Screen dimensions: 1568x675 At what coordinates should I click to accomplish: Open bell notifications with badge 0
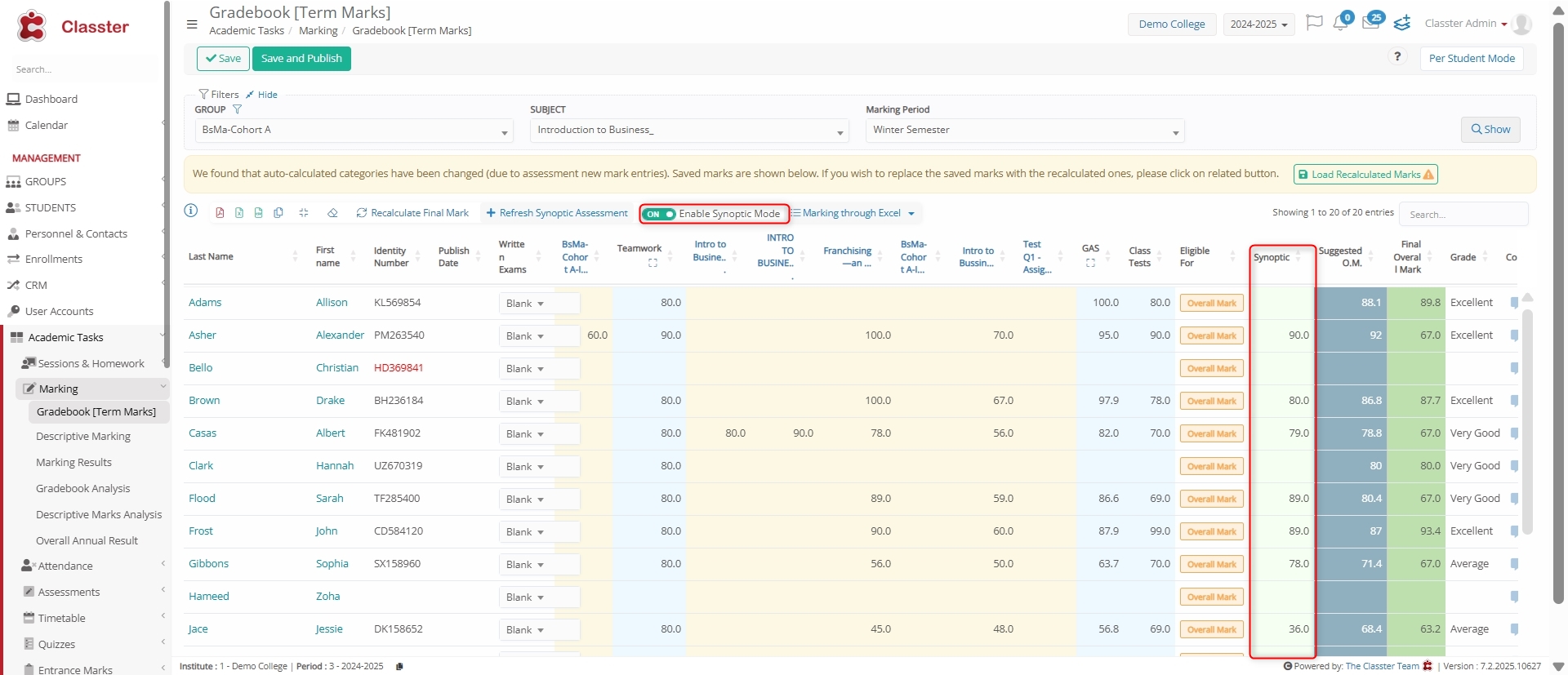(x=1342, y=21)
